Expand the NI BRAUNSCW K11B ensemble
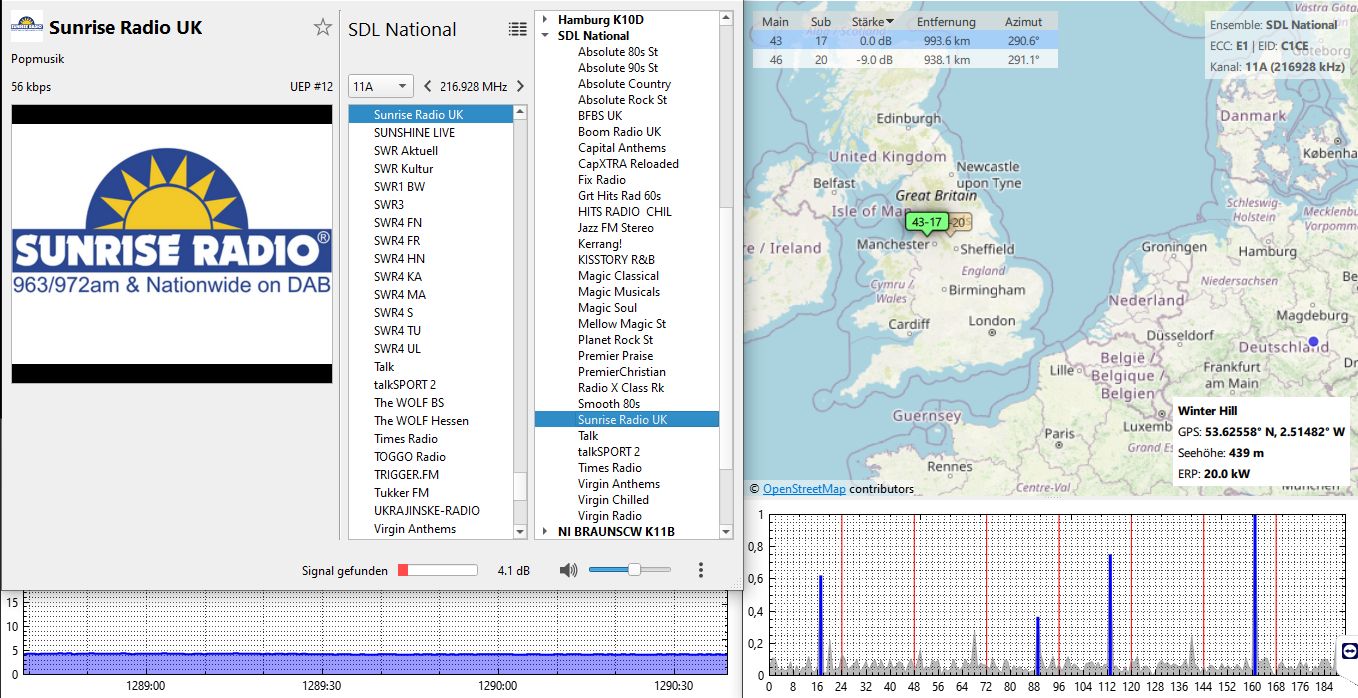The height and width of the screenshot is (698, 1358). tap(545, 532)
